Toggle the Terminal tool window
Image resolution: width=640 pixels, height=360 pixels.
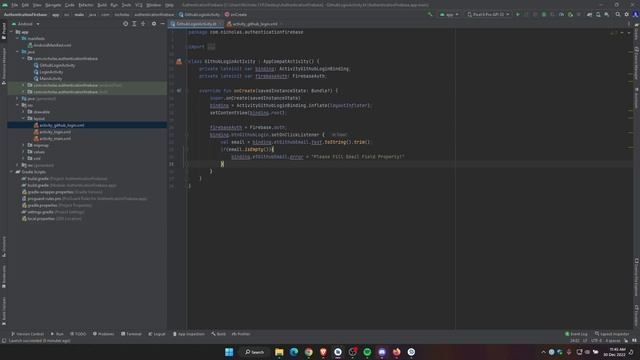[x=131, y=334]
